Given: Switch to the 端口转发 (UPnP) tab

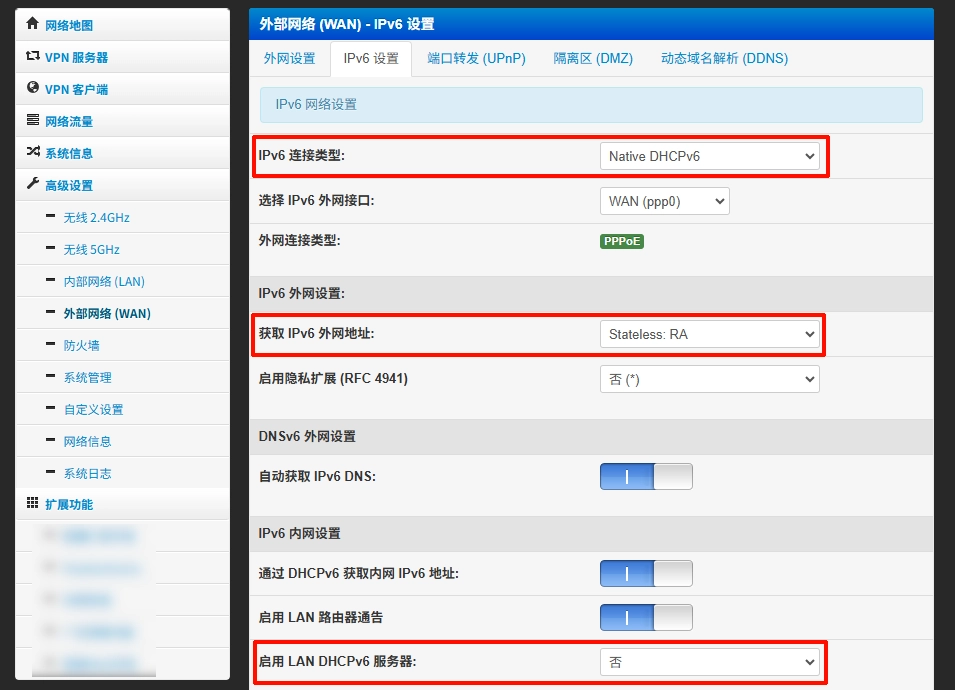Looking at the screenshot, I should 476,59.
